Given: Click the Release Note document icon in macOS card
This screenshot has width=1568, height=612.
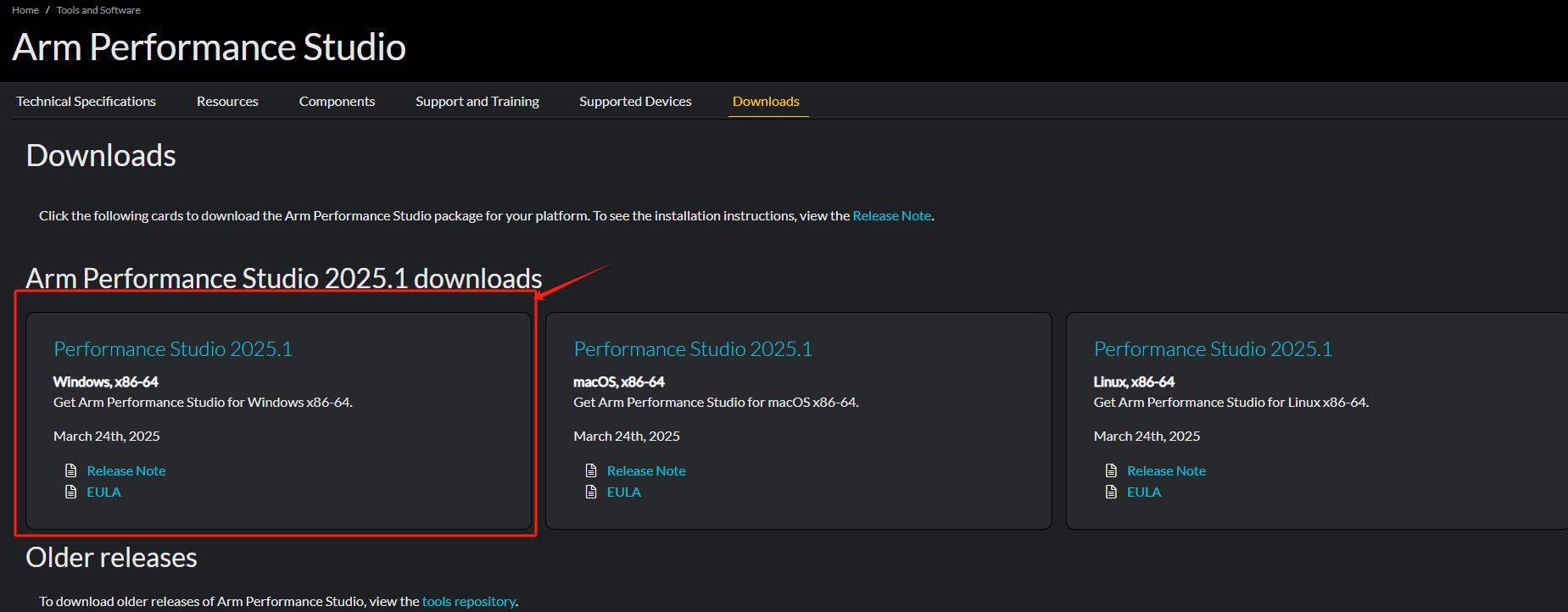Looking at the screenshot, I should [591, 470].
